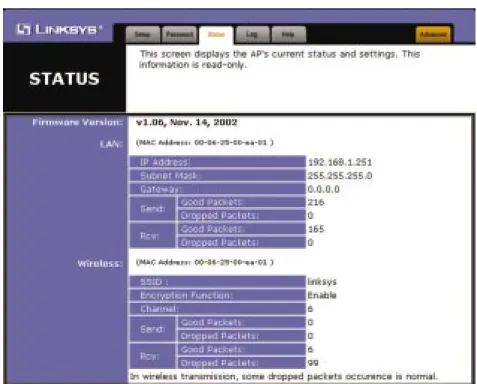The image size is (477, 384).
Task: Select IP address value 192.168.1.251
Action: [x=340, y=162]
